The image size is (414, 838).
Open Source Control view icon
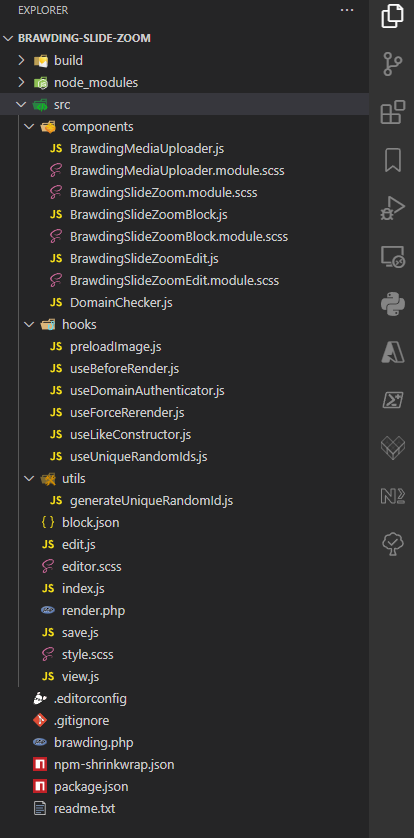click(x=392, y=64)
